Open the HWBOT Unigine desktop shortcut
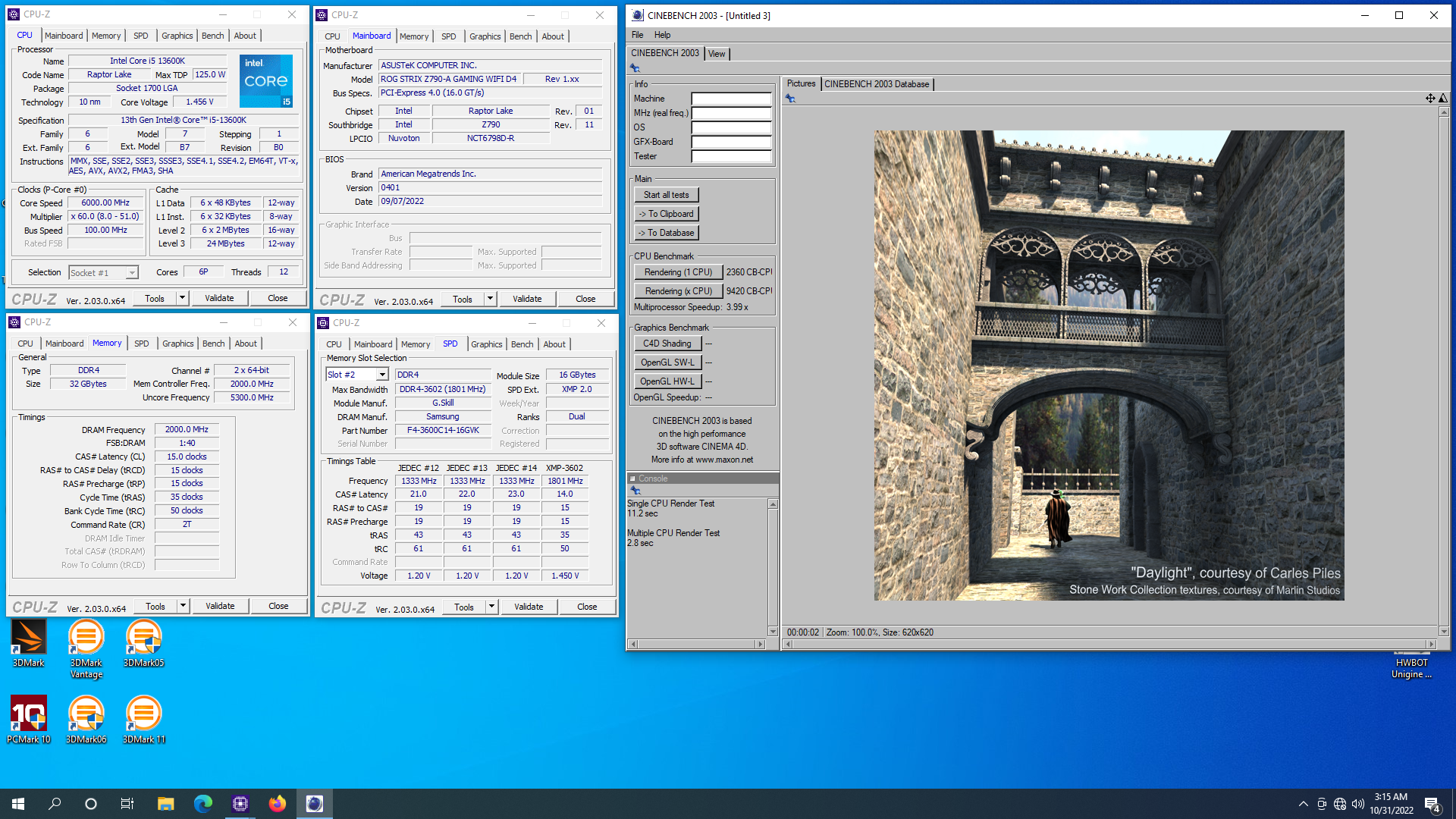 point(1411,666)
